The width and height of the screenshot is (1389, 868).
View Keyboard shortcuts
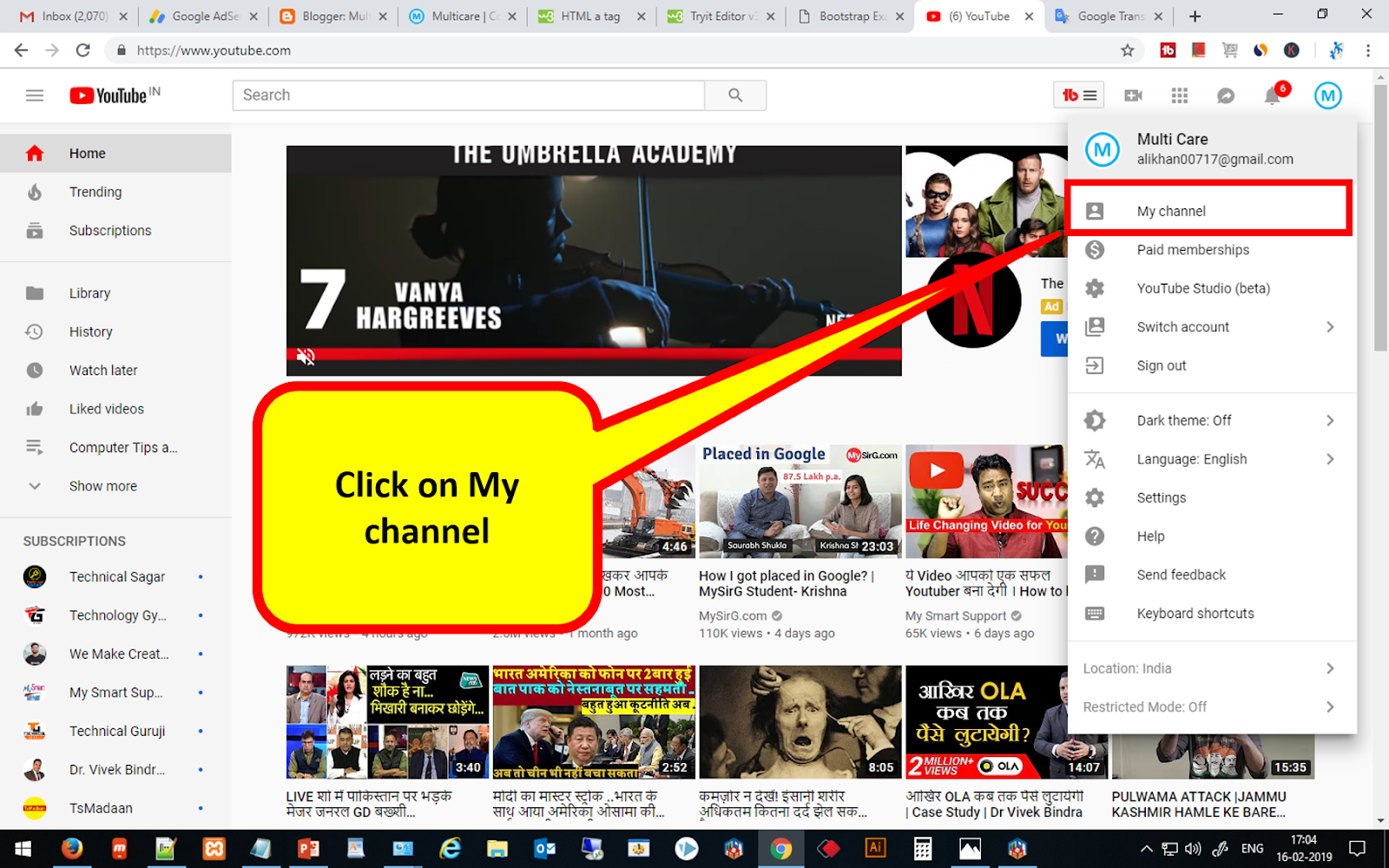[1212, 614]
